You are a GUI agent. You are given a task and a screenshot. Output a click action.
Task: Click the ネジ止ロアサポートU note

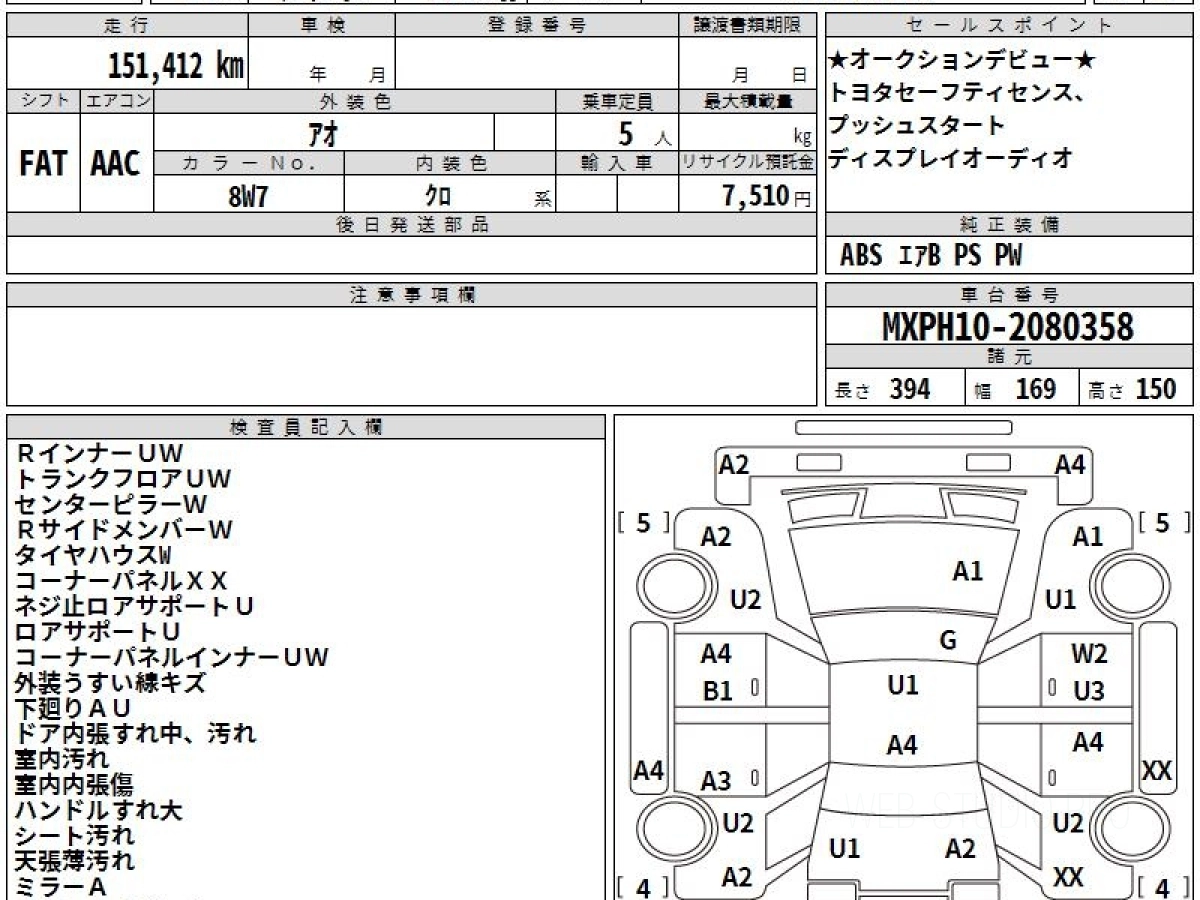(x=134, y=606)
